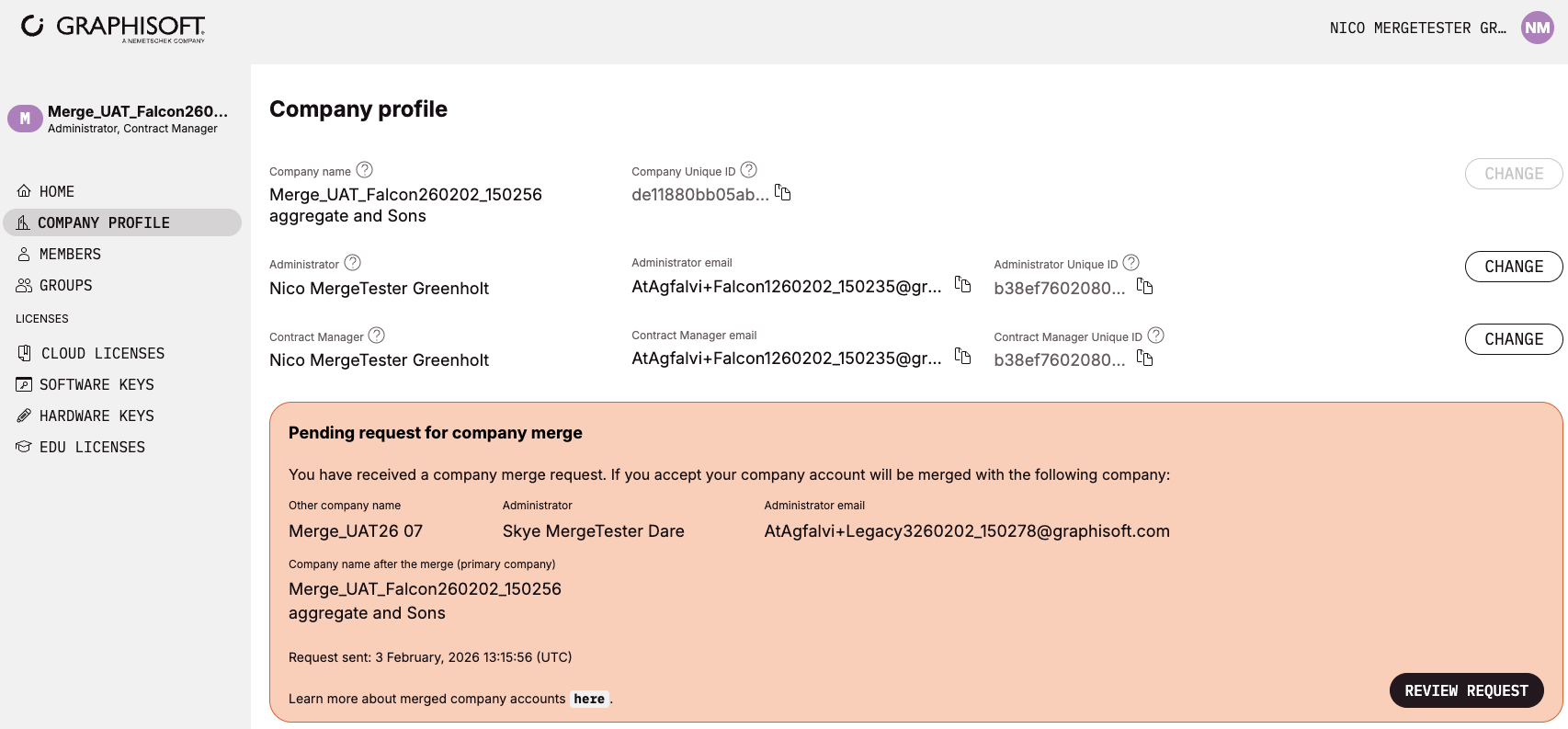Click the EDU Licenses graduation cap icon
This screenshot has width=1568, height=729.
tap(24, 447)
